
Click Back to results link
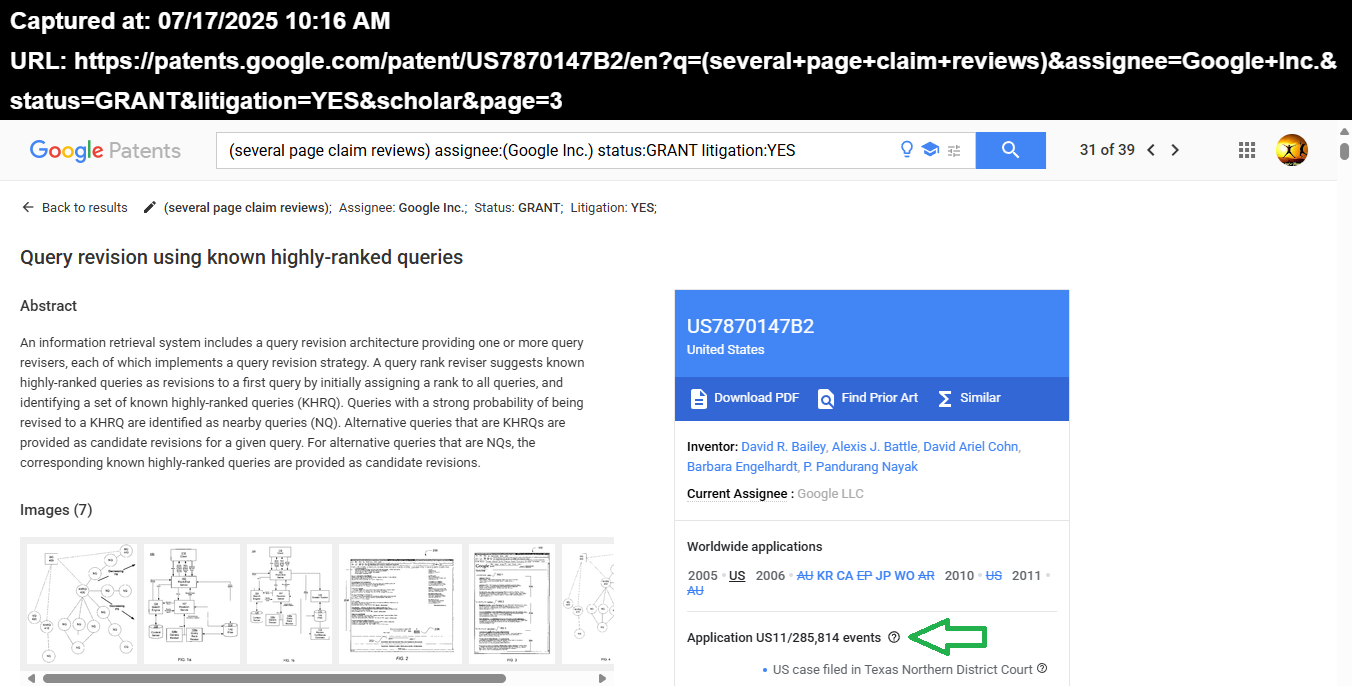click(x=75, y=208)
